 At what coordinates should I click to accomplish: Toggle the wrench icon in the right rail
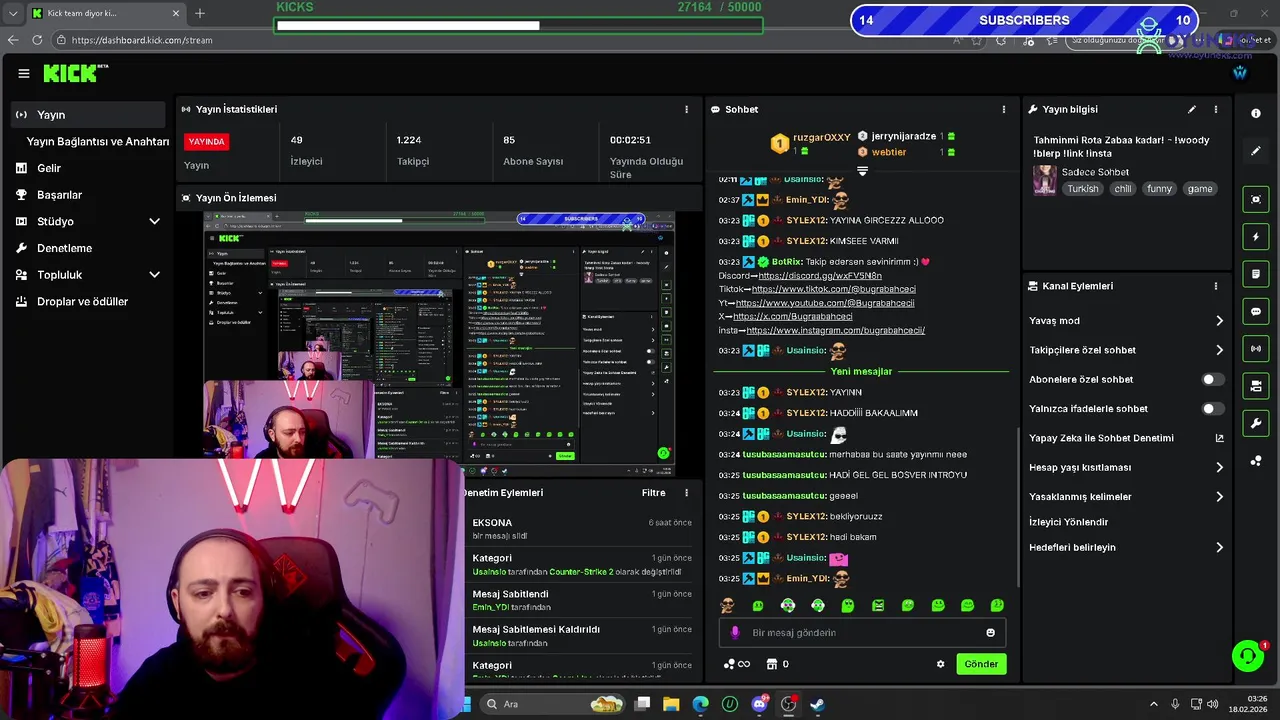[x=1256, y=424]
